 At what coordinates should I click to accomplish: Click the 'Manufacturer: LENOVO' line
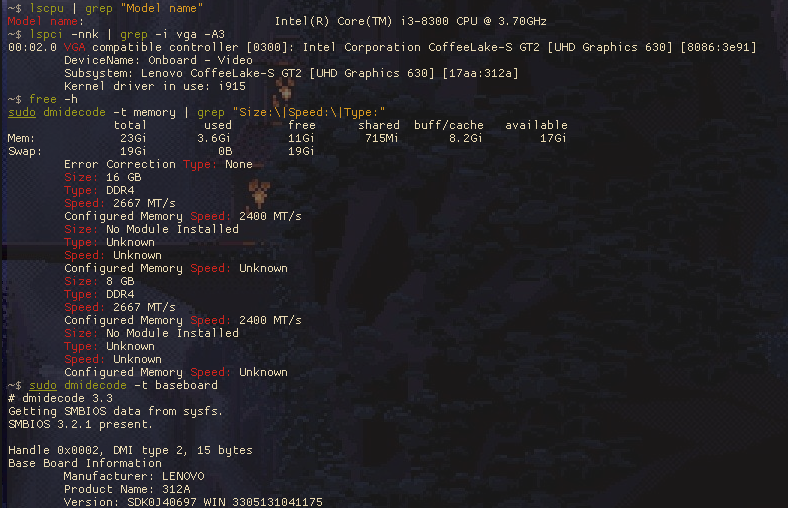[x=134, y=476]
